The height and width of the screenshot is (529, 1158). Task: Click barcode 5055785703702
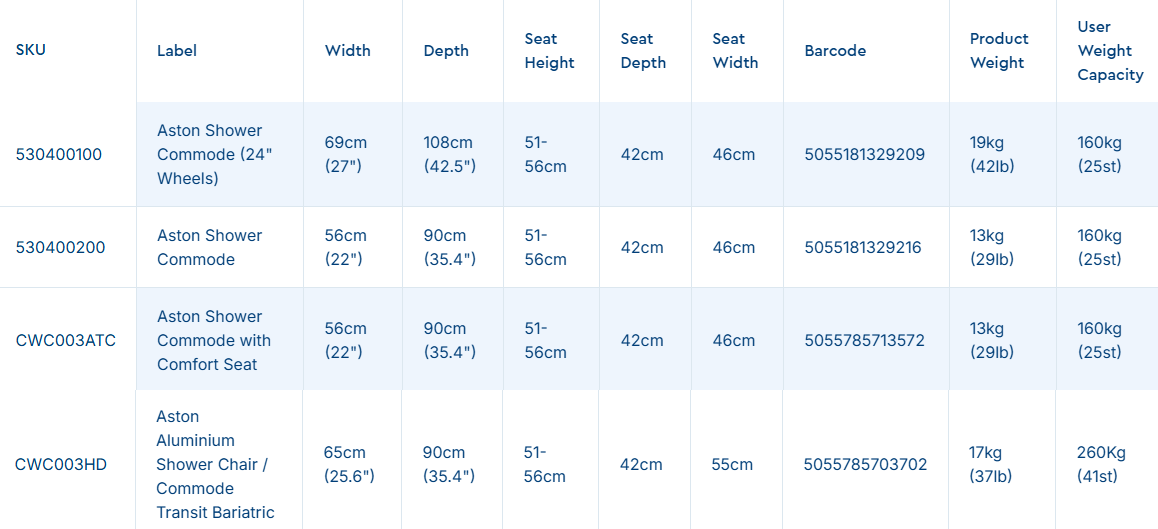pos(865,465)
